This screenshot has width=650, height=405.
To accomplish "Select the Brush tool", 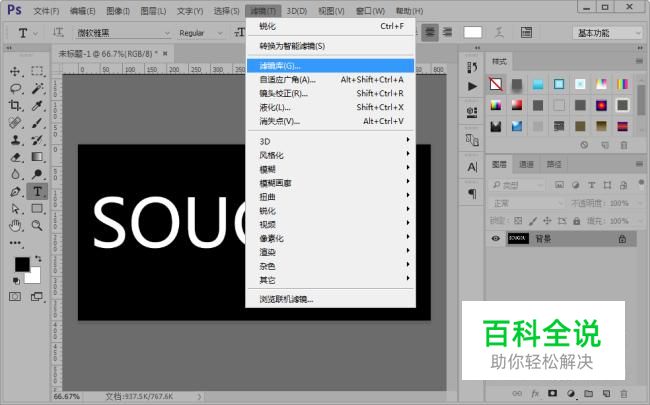I will click(37, 123).
